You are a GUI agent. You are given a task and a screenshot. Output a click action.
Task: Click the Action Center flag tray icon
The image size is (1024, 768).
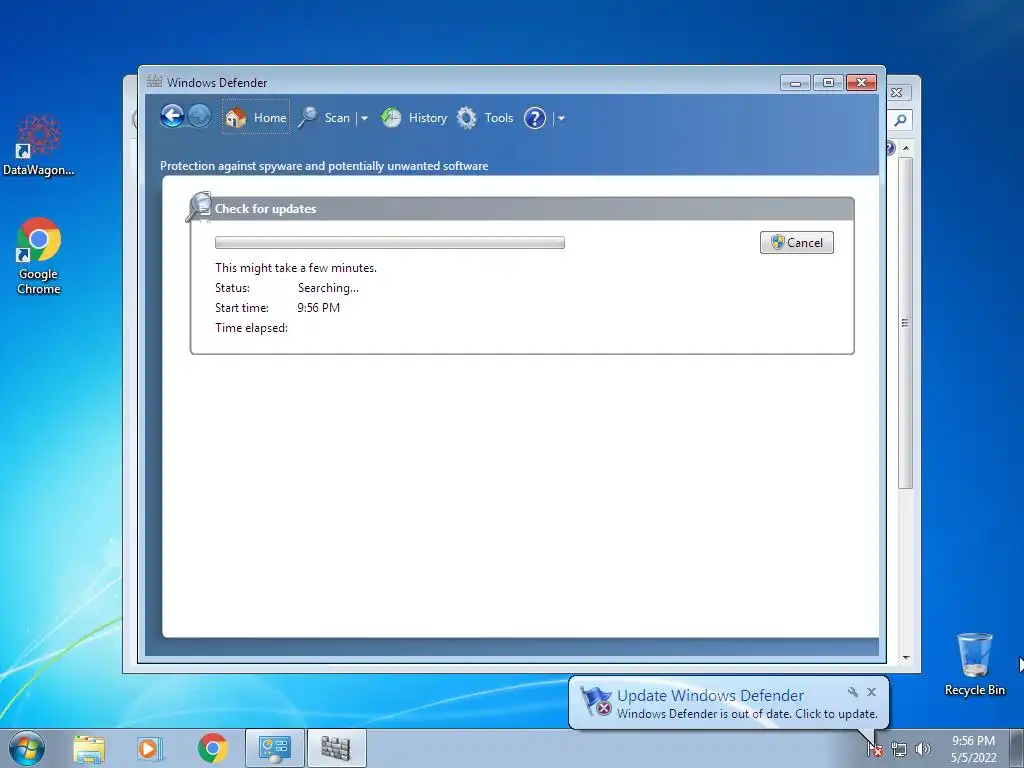[875, 749]
